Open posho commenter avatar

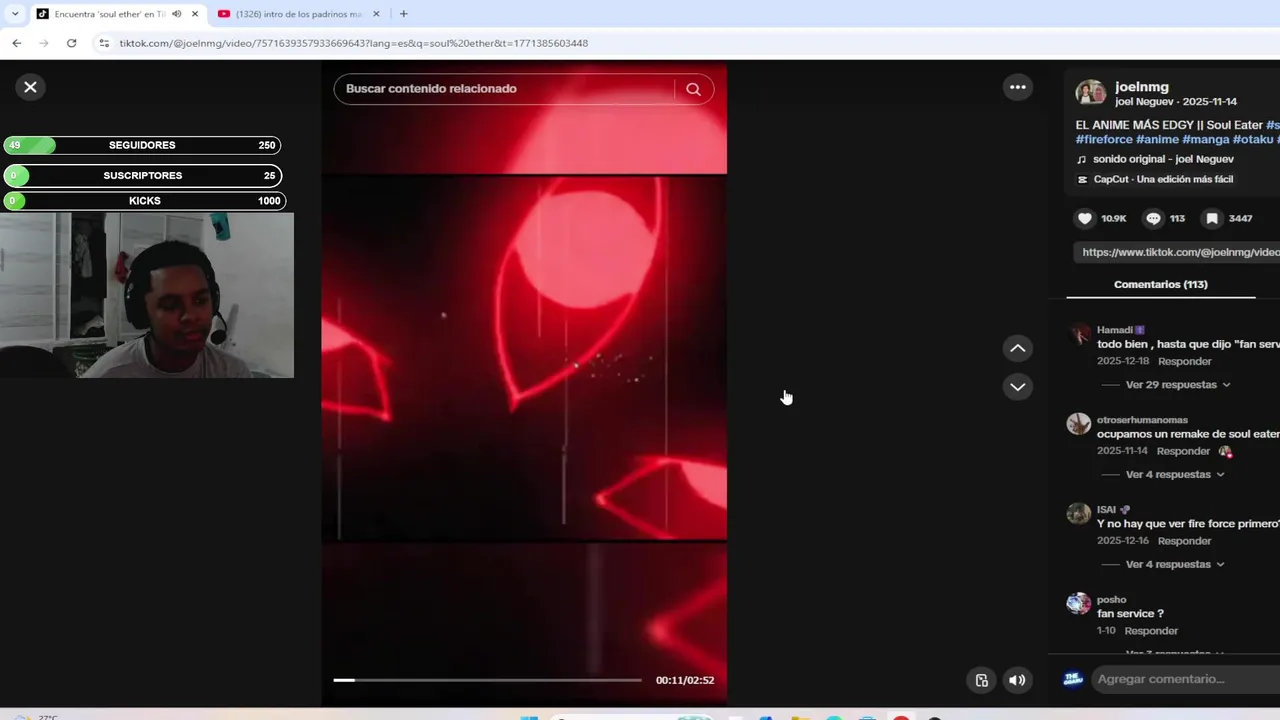tap(1079, 604)
